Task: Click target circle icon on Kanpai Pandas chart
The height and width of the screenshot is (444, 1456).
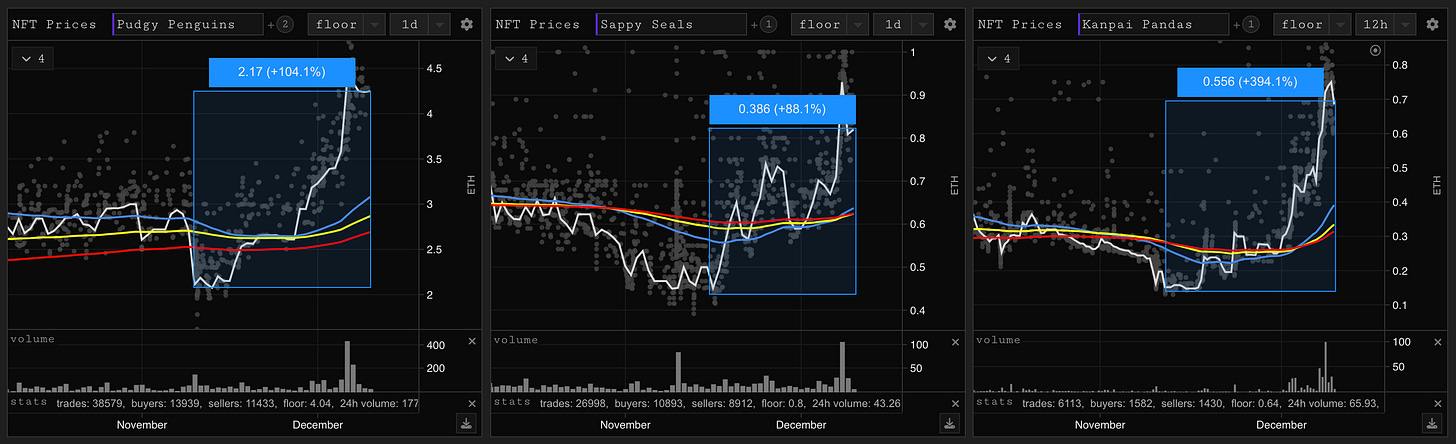Action: (x=1375, y=49)
